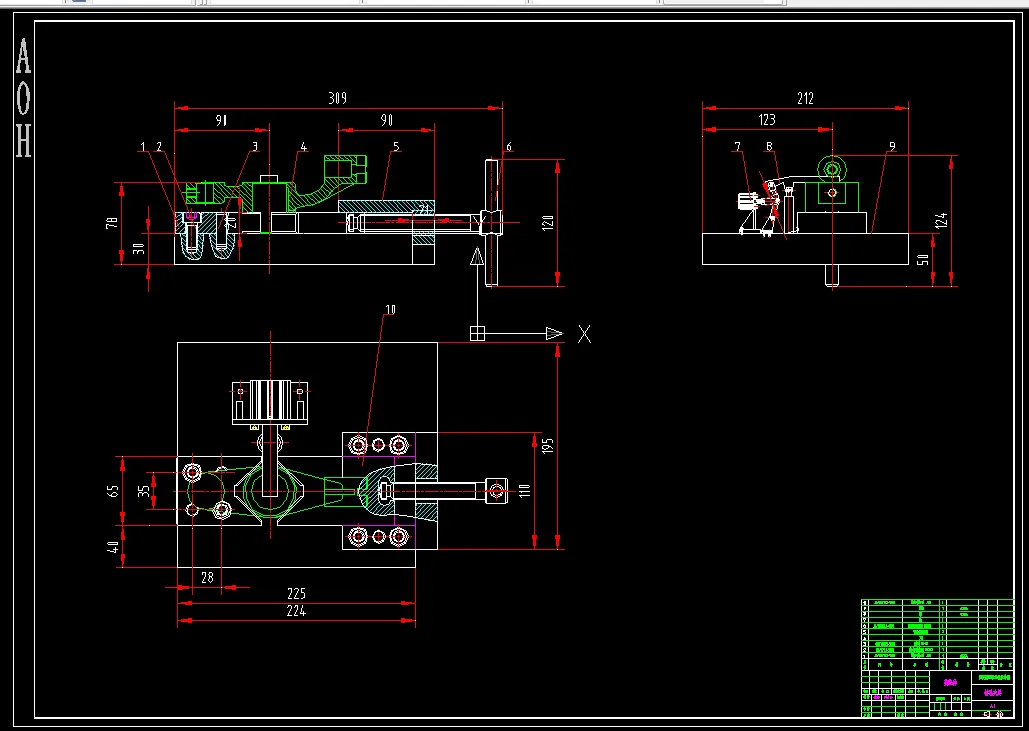This screenshot has height=731, width=1029.
Task: Select part callout number 9
Action: (x=892, y=146)
